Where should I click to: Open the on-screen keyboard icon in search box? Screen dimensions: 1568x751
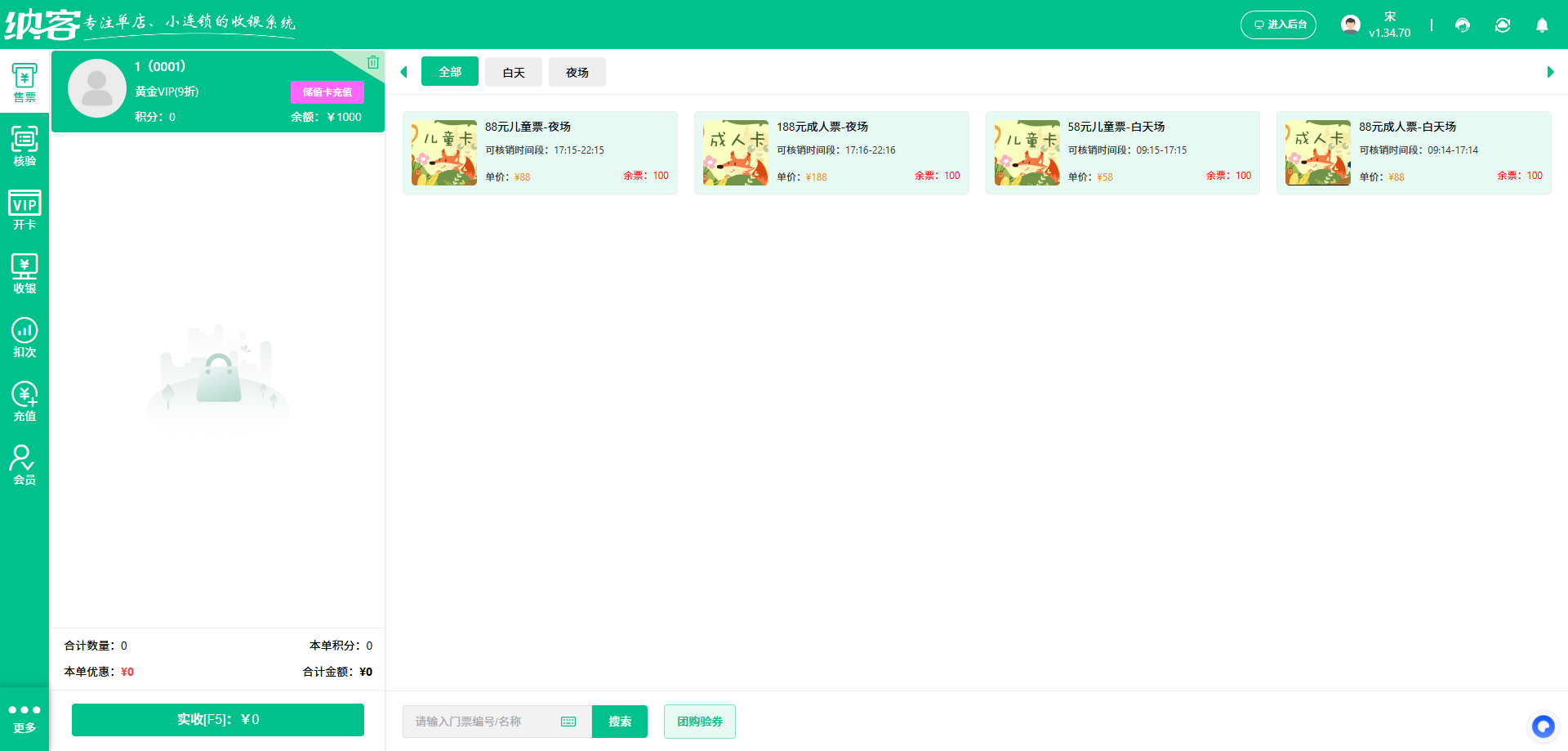pos(568,722)
